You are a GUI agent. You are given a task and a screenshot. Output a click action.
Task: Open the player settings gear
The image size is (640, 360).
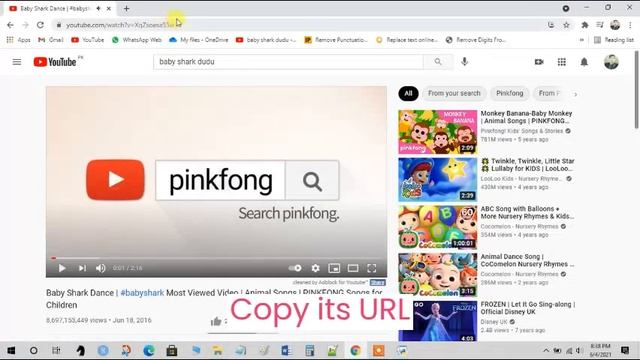point(315,268)
